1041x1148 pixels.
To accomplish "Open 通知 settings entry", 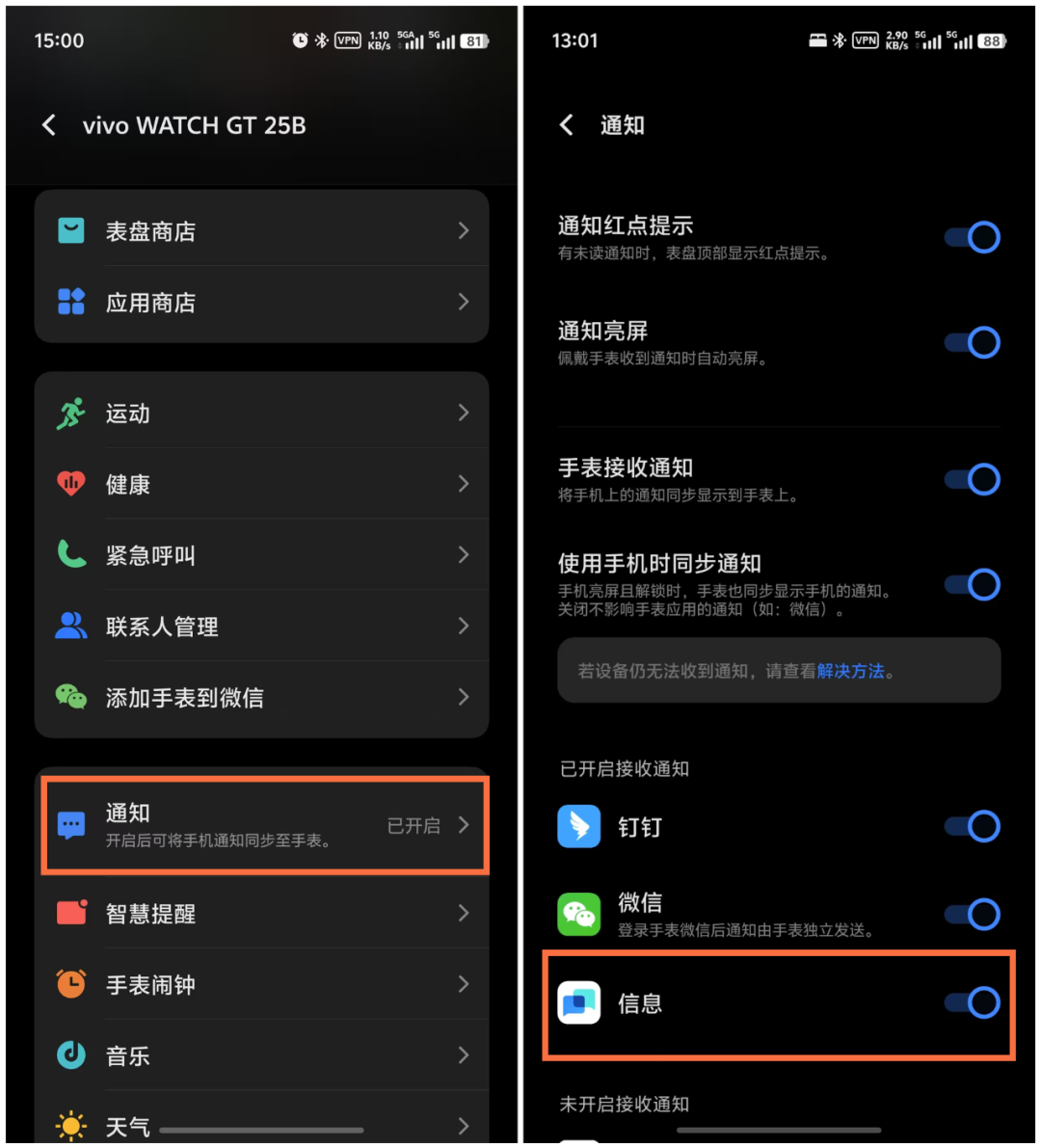I will [x=264, y=825].
